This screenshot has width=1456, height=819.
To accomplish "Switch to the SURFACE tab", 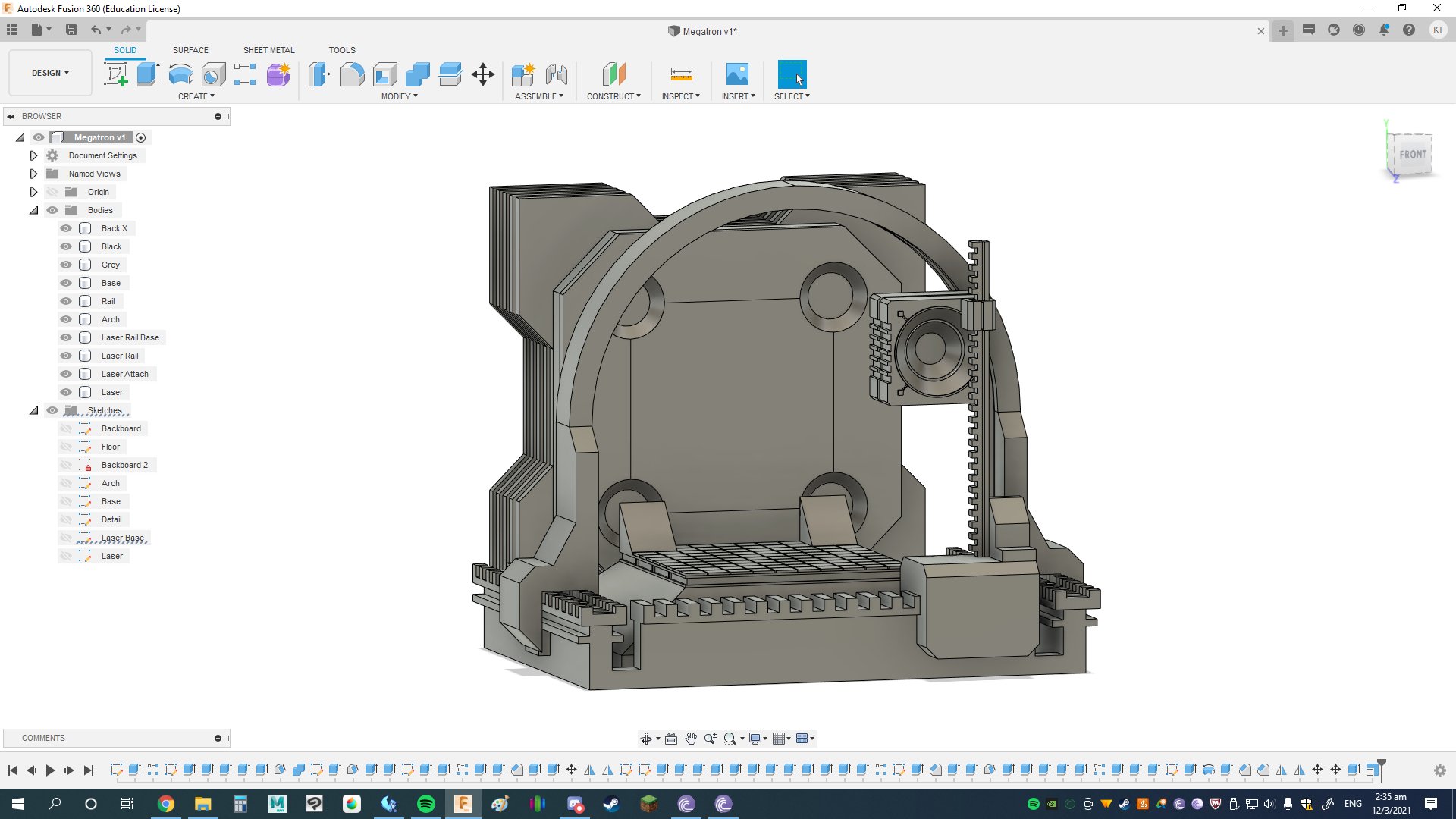I will (x=190, y=50).
